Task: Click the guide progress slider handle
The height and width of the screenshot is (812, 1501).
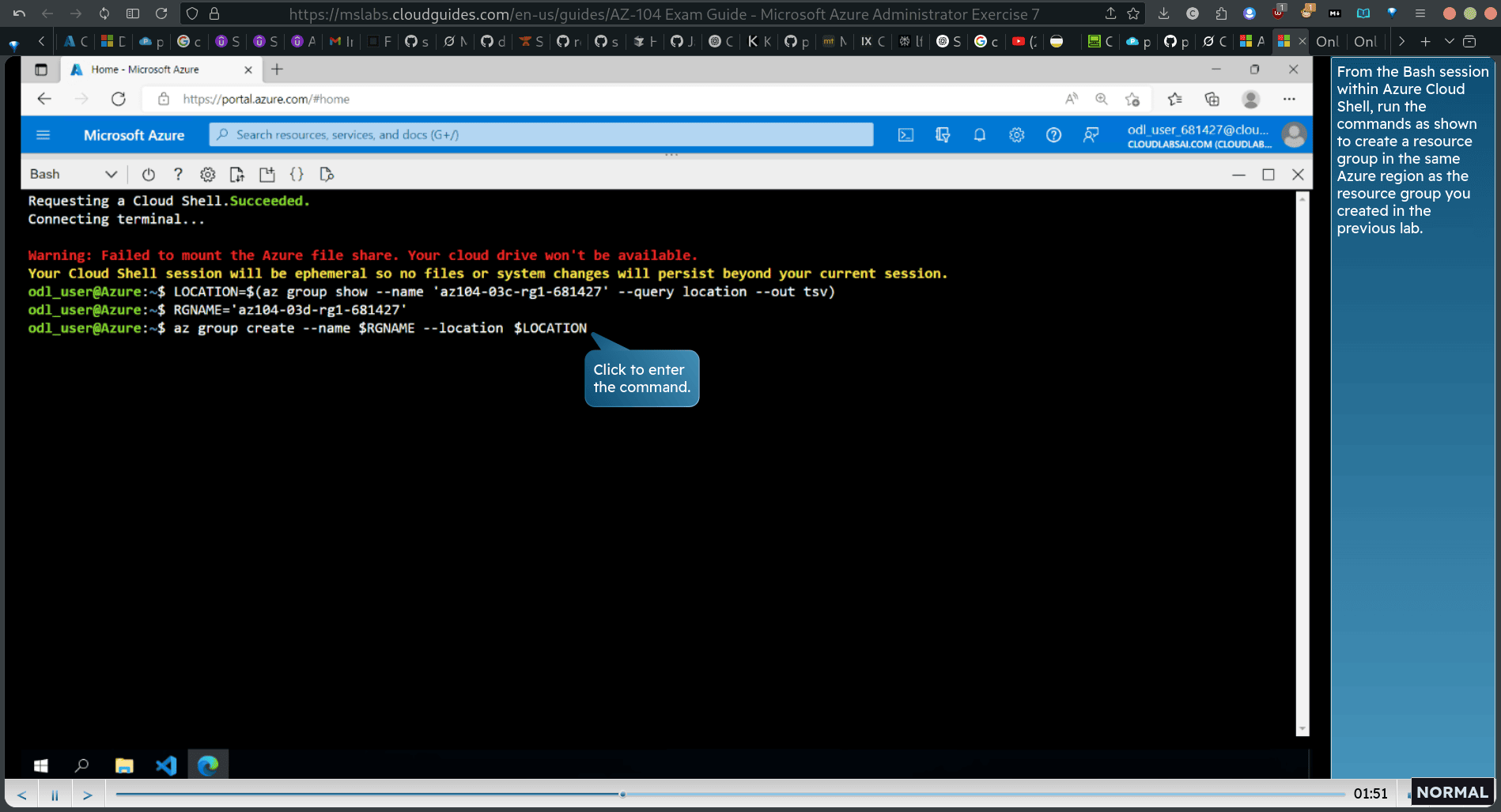Action: click(x=623, y=794)
